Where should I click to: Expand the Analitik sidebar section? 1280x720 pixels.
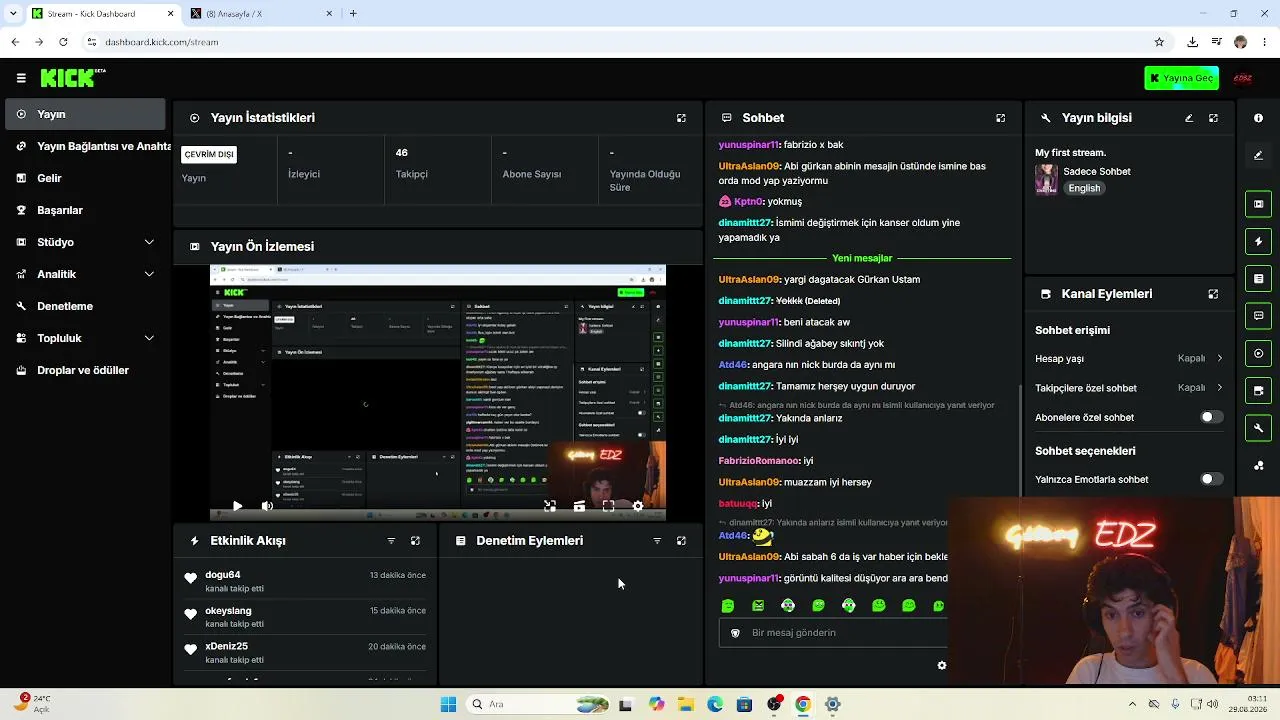click(149, 274)
